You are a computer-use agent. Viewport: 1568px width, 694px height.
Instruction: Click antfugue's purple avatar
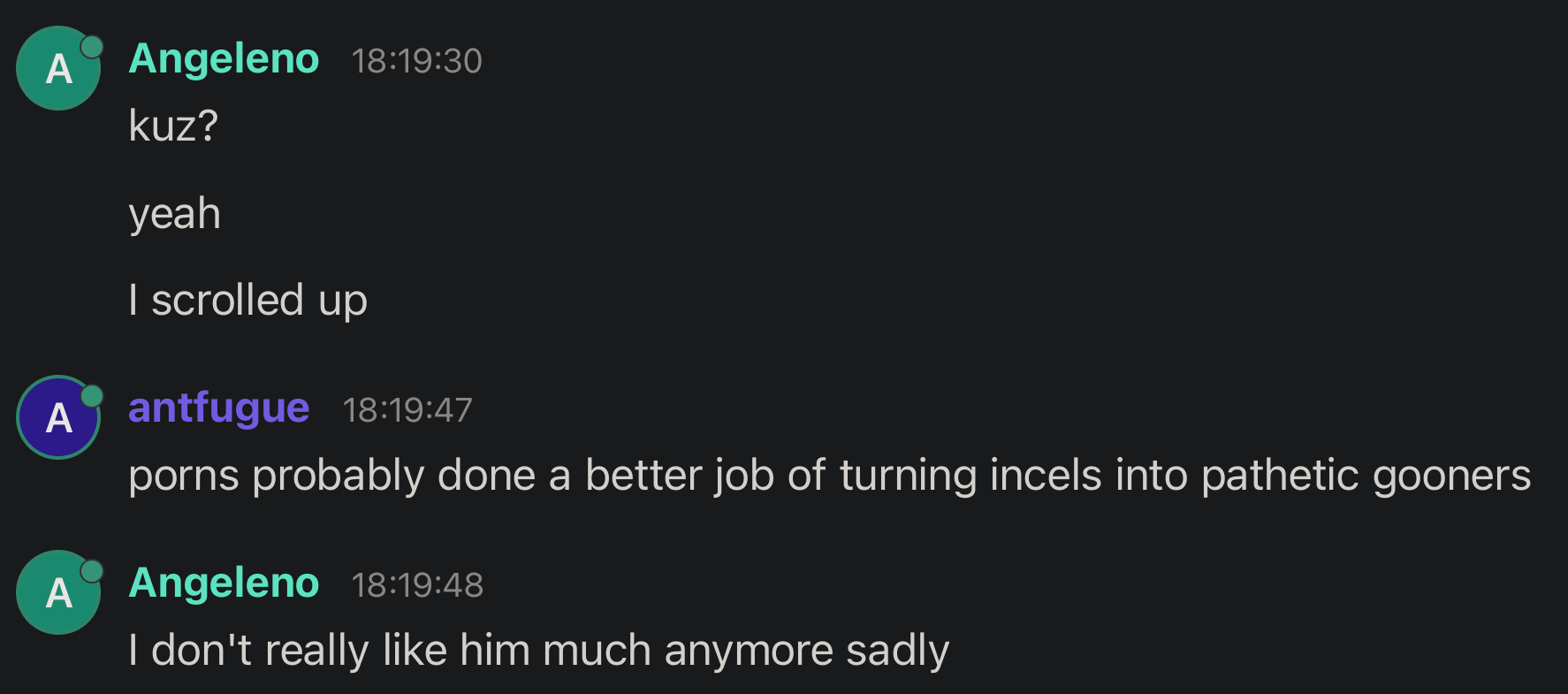point(57,418)
